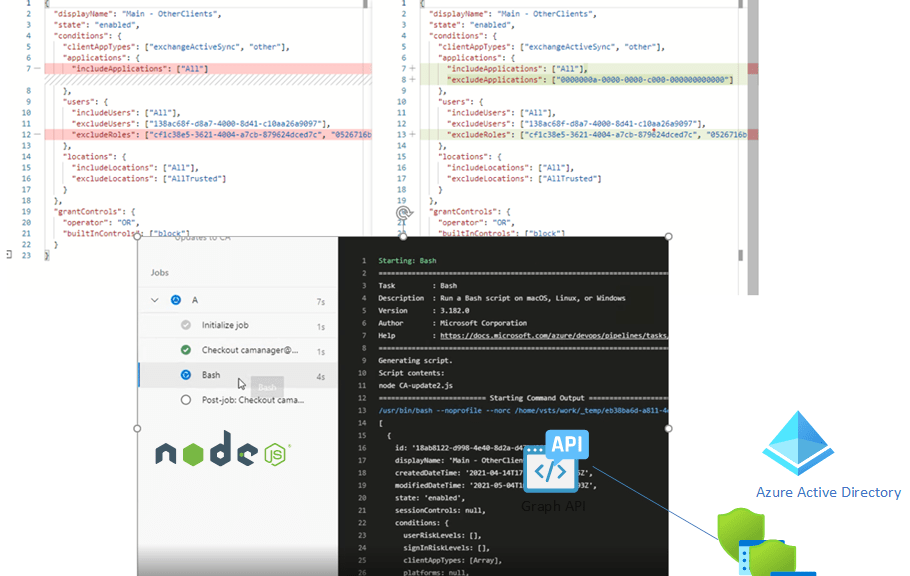The height and width of the screenshot is (576, 910).
Task: Click the running status icon beside Bash
Action: [185, 375]
